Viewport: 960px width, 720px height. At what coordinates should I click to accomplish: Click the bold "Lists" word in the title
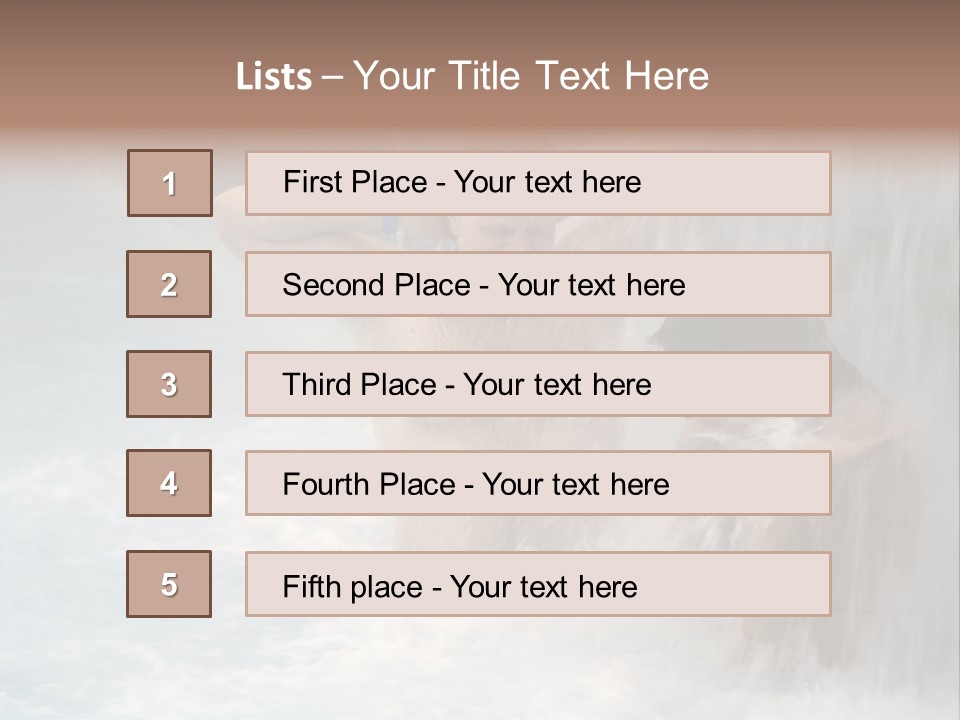pyautogui.click(x=273, y=77)
